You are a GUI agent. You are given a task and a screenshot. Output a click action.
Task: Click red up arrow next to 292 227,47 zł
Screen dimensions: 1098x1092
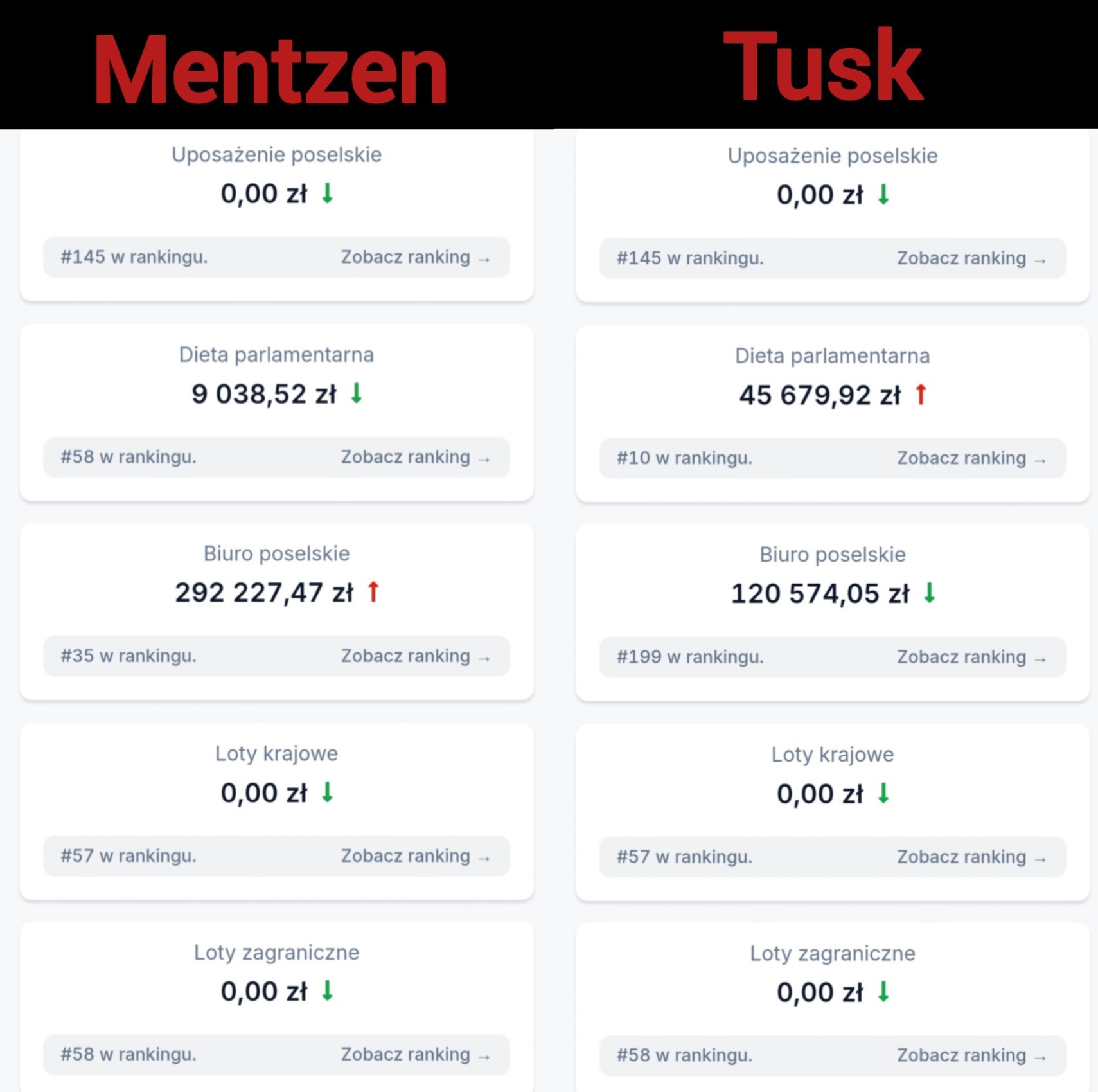tap(373, 591)
